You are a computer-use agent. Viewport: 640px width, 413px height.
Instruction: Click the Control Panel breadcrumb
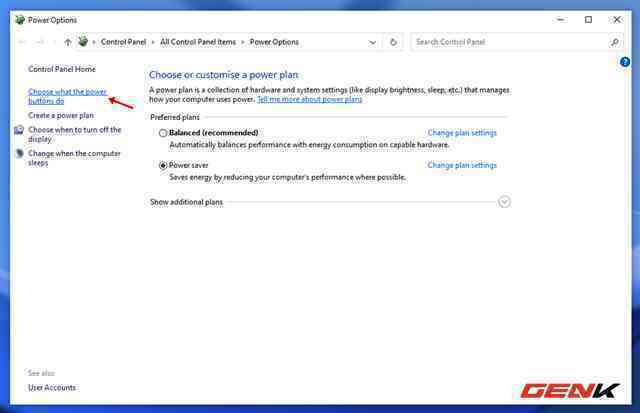(123, 42)
